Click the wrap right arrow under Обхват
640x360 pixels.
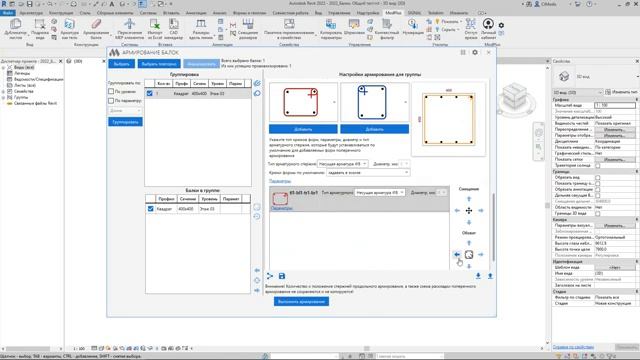pyautogui.click(x=481, y=254)
